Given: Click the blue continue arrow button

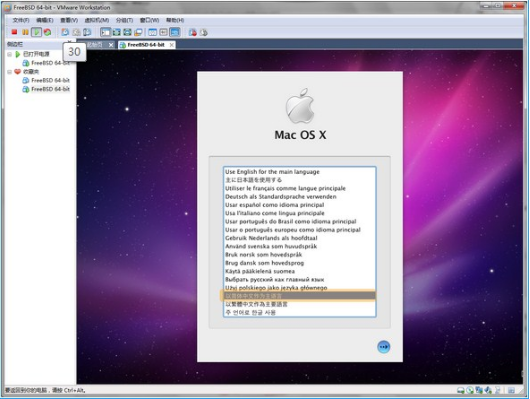Looking at the screenshot, I should click(x=383, y=347).
